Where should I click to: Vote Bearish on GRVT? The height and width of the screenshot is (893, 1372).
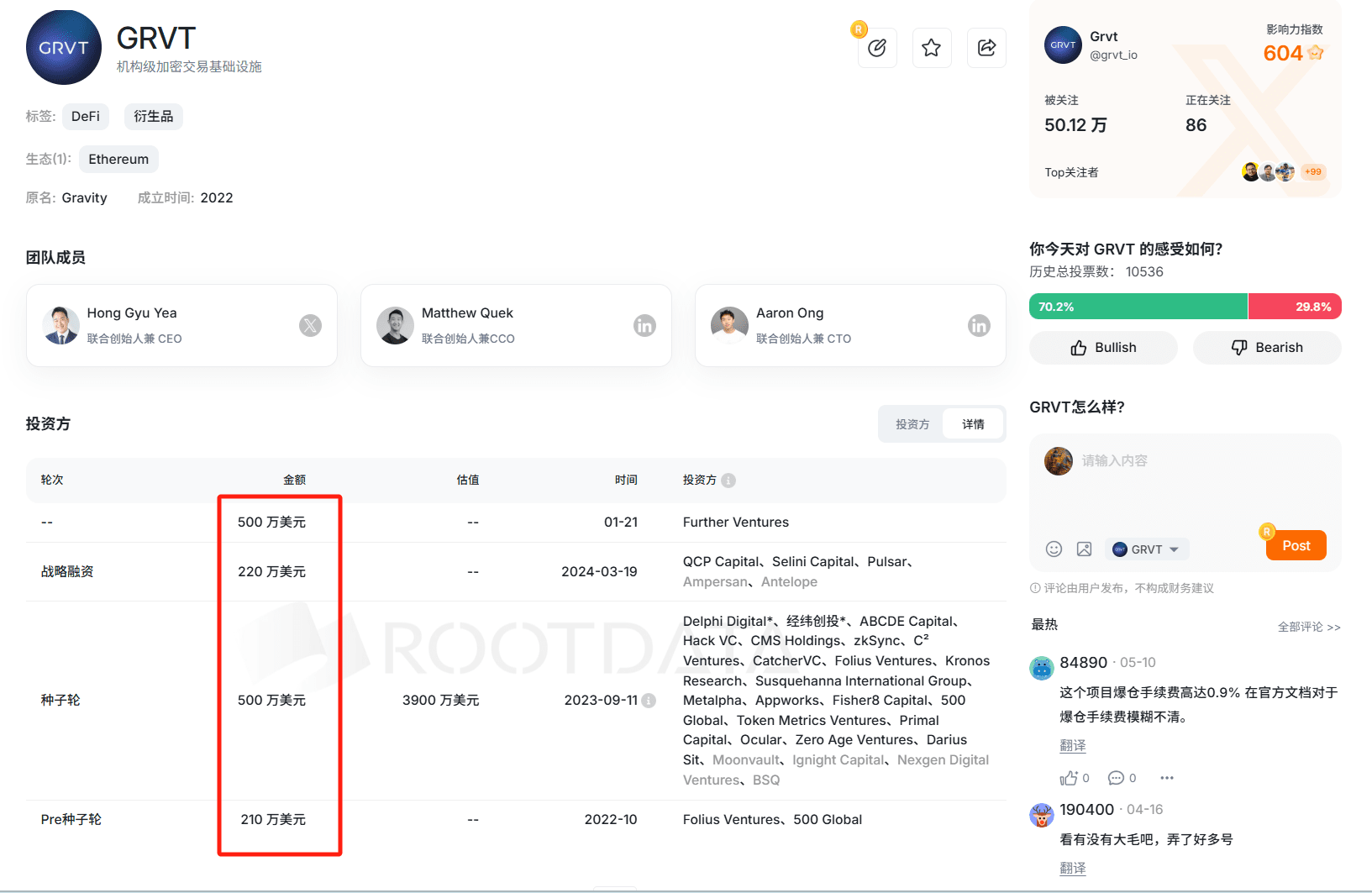[x=1267, y=348]
